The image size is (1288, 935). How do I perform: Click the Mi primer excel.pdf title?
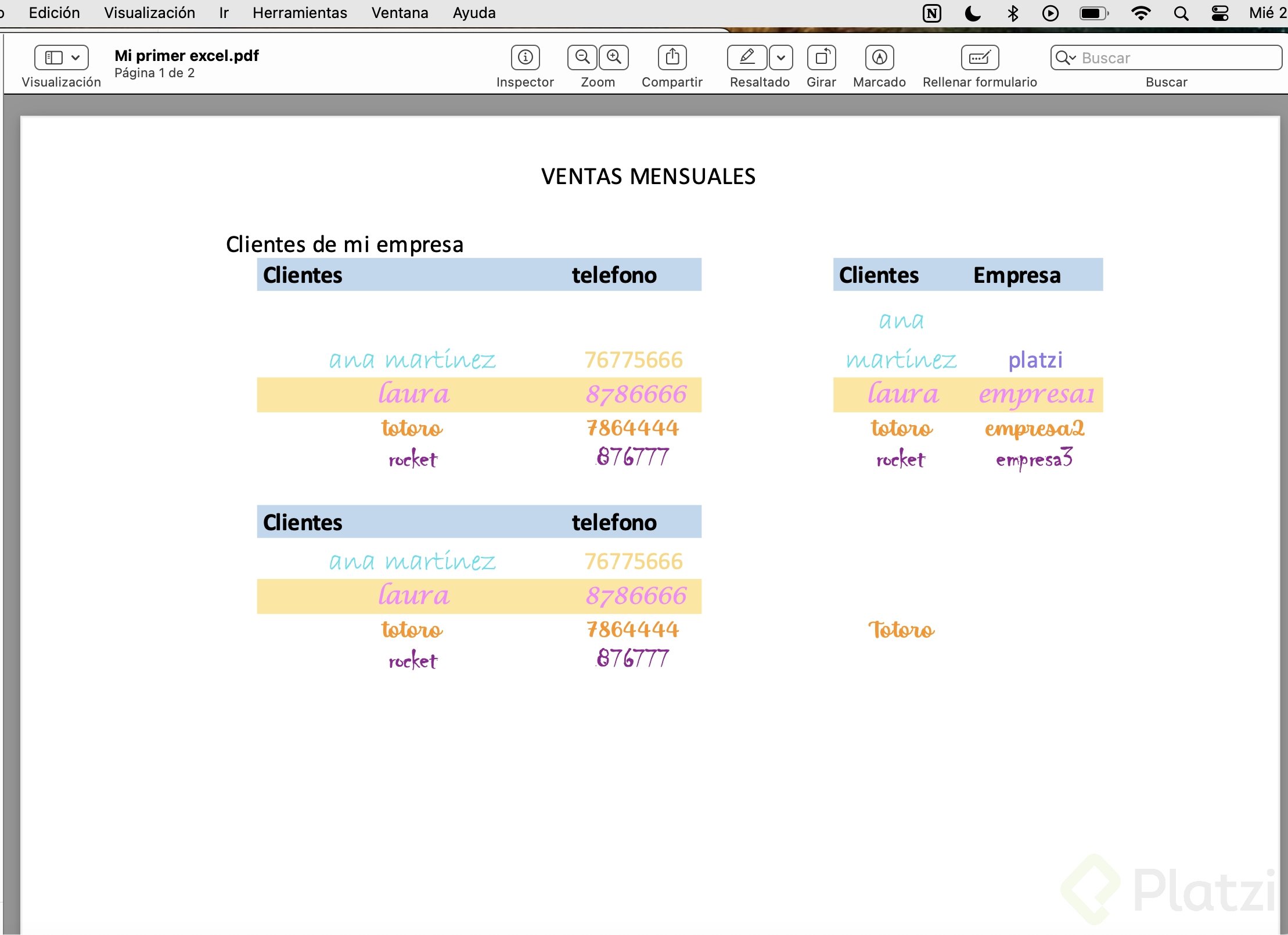click(186, 55)
